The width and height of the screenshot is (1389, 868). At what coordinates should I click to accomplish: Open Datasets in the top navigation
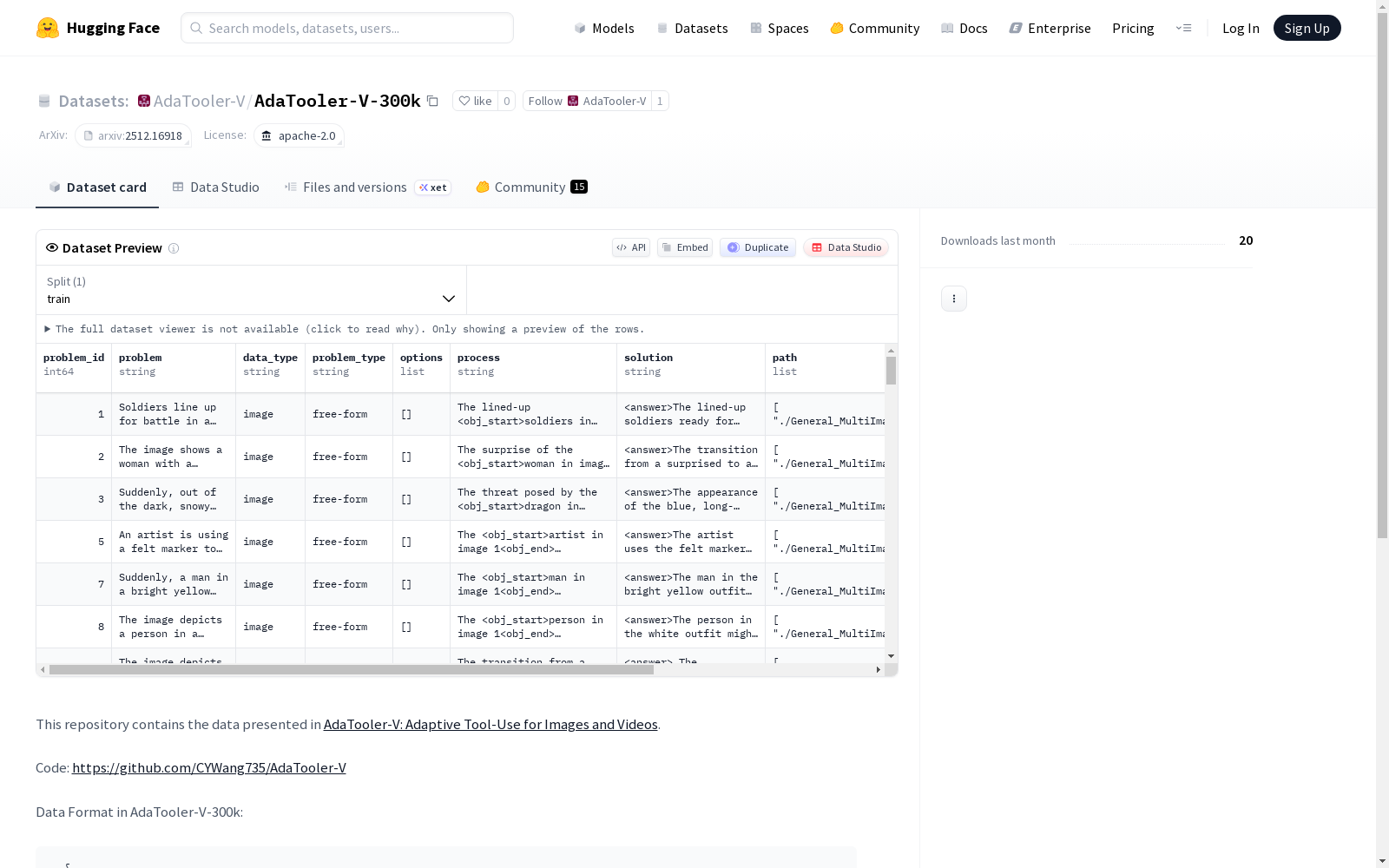tap(693, 28)
